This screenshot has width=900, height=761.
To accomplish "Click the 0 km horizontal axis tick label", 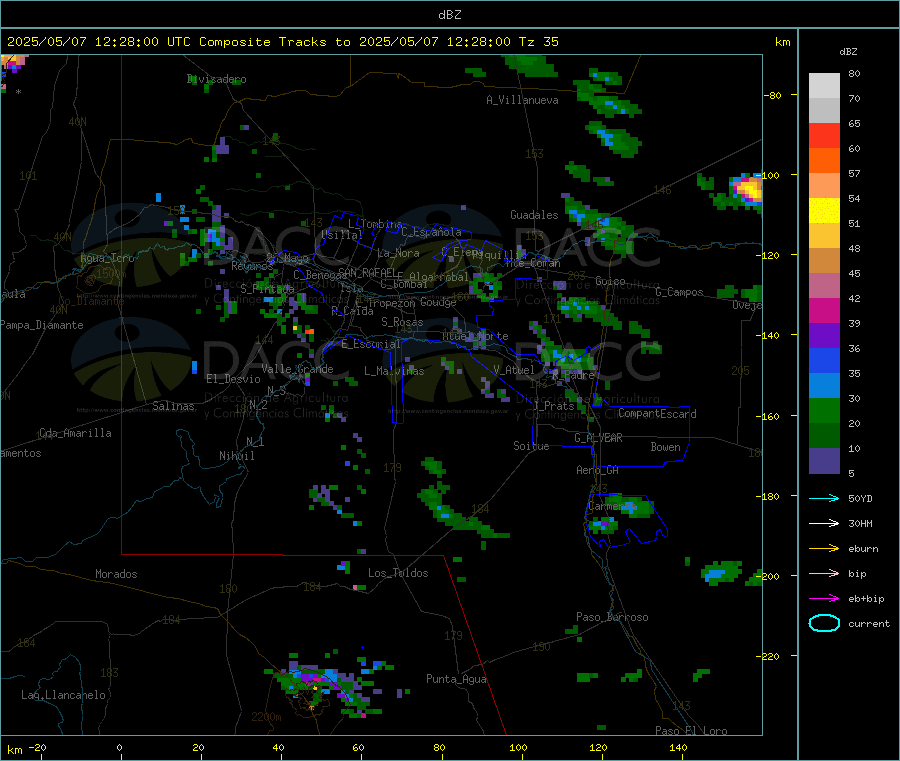I will click(x=119, y=747).
